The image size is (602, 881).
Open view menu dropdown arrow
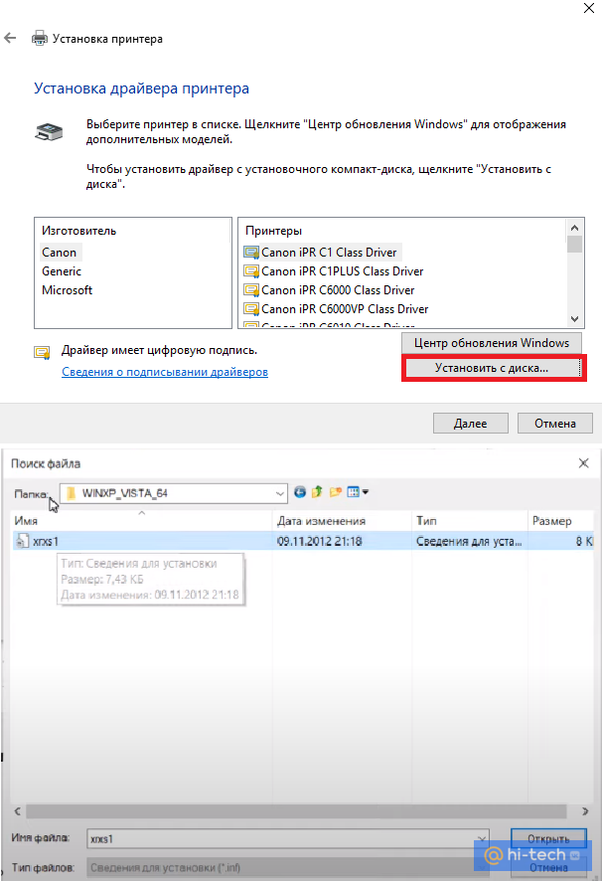point(365,492)
